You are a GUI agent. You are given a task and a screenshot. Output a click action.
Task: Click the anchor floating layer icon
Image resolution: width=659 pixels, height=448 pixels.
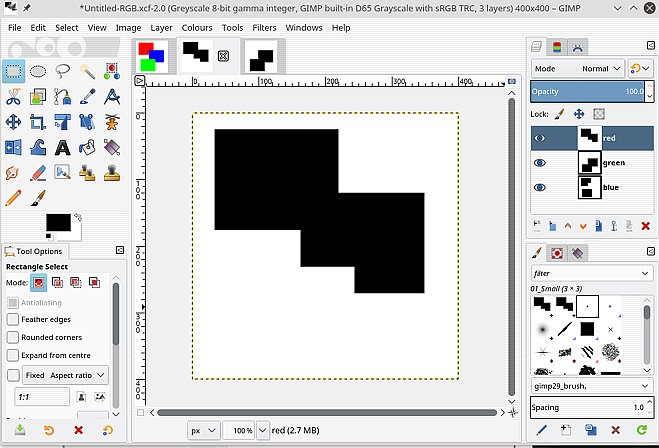[614, 227]
